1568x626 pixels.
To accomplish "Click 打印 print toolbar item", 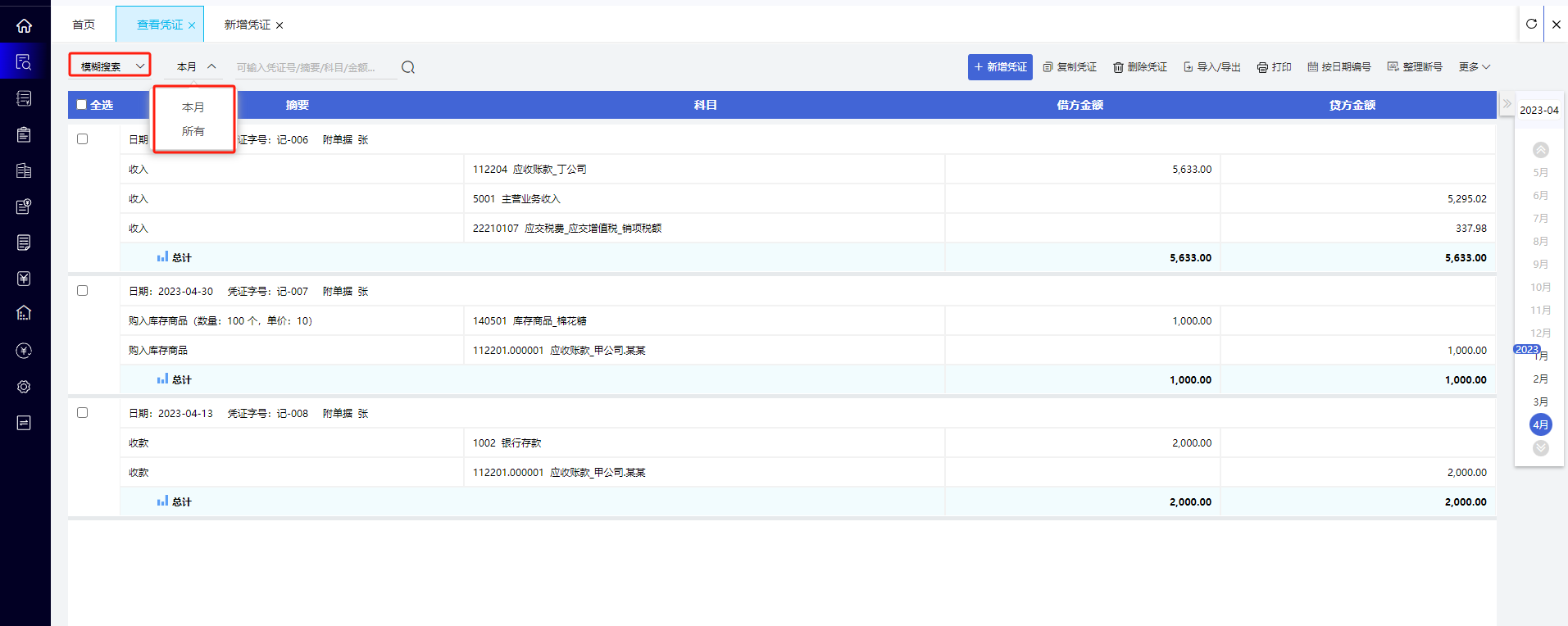I will (x=1275, y=67).
